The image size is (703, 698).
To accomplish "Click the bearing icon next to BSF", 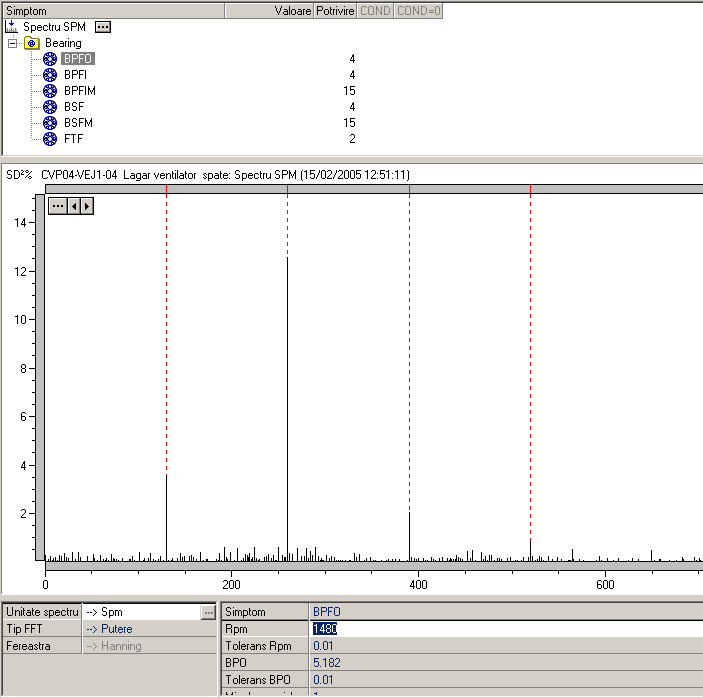I will (x=50, y=107).
